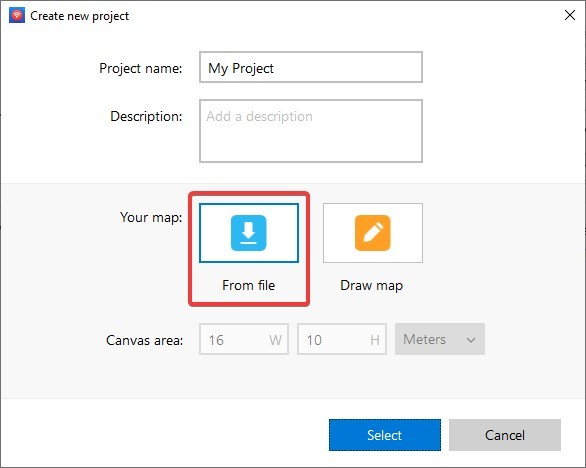Viewport: 586px width, 468px height.
Task: Open the Meters units dropdown
Action: 440,339
